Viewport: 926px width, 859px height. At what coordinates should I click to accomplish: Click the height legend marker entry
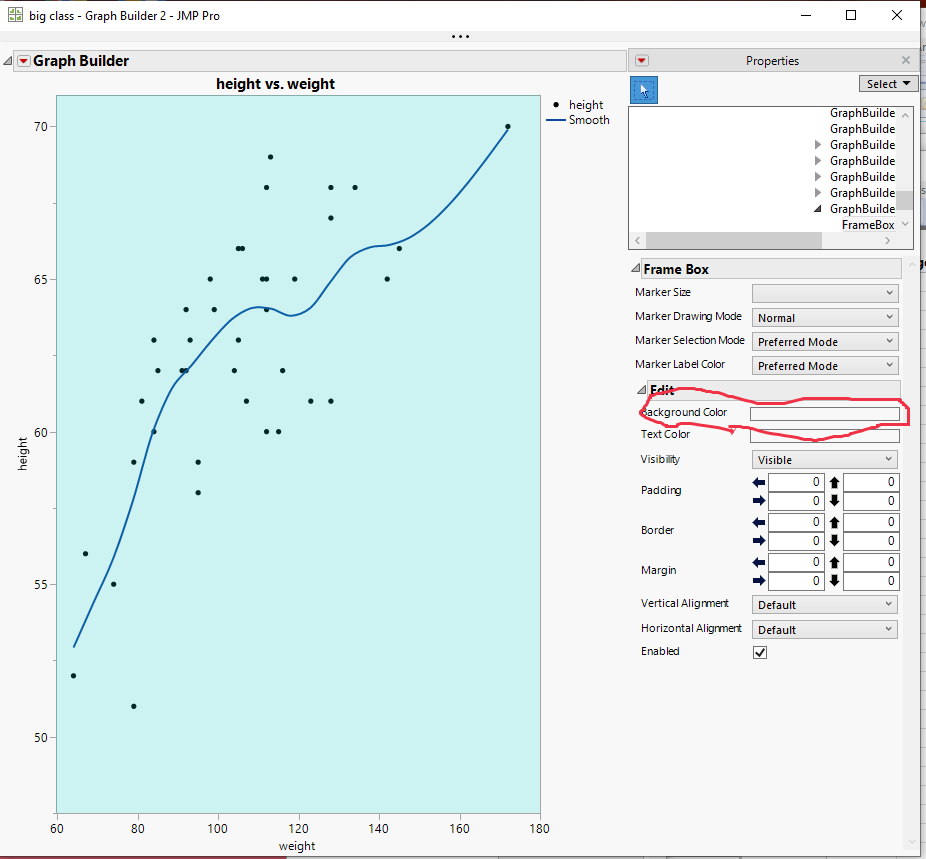click(578, 105)
